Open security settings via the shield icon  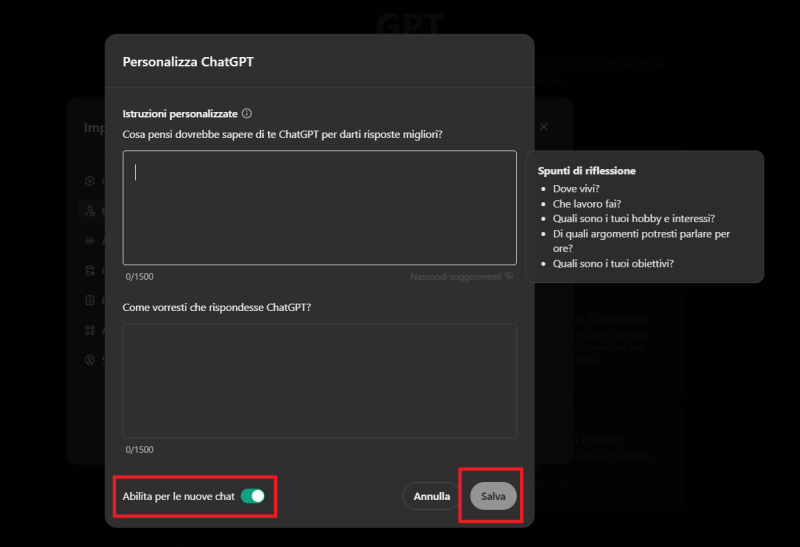click(90, 360)
